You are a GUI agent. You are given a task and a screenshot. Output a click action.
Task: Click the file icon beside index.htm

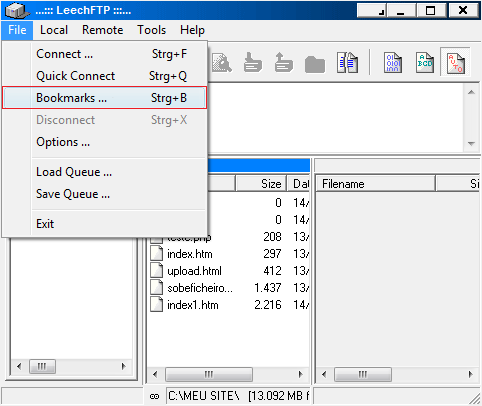point(157,254)
